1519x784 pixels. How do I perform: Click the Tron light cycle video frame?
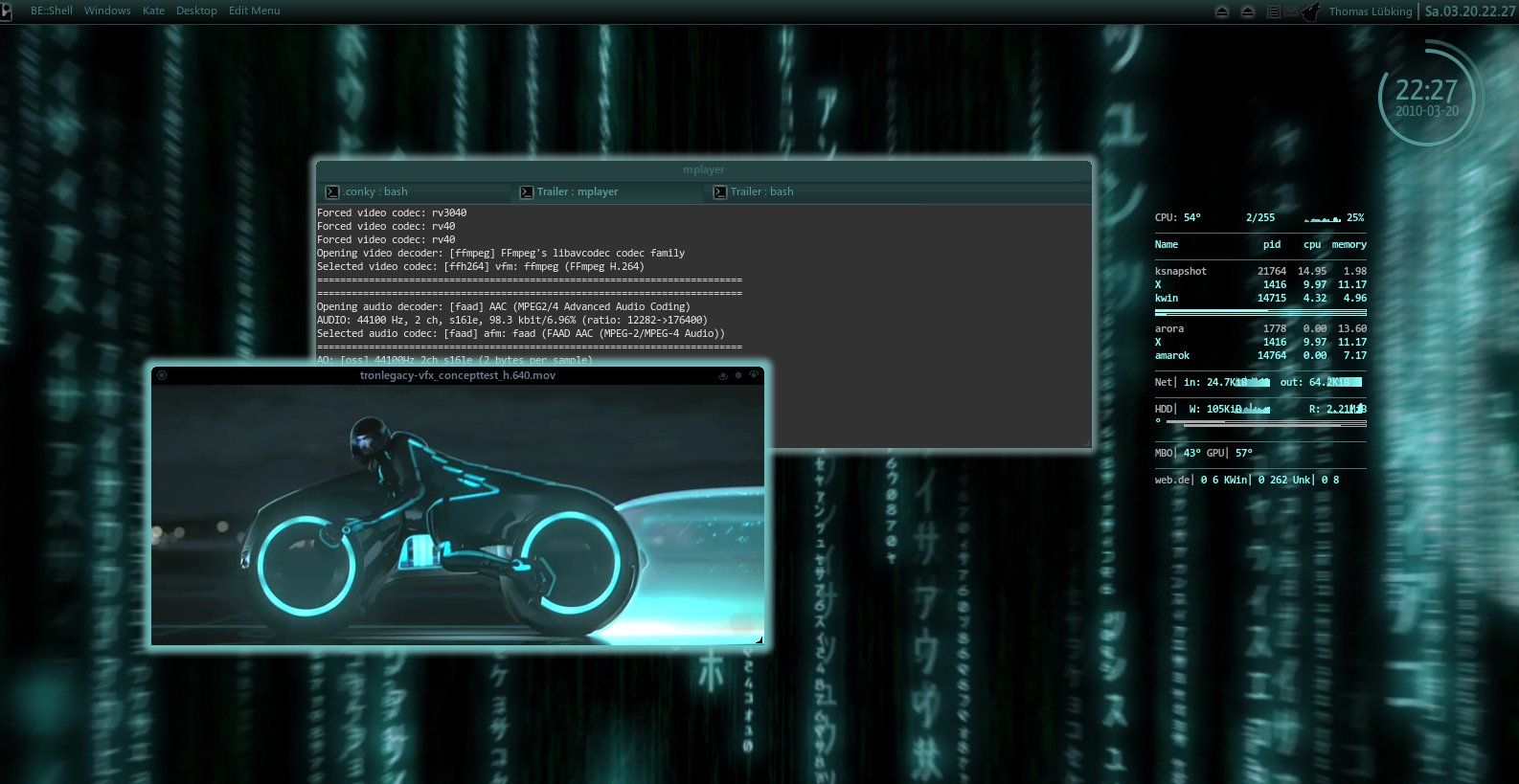click(x=458, y=514)
